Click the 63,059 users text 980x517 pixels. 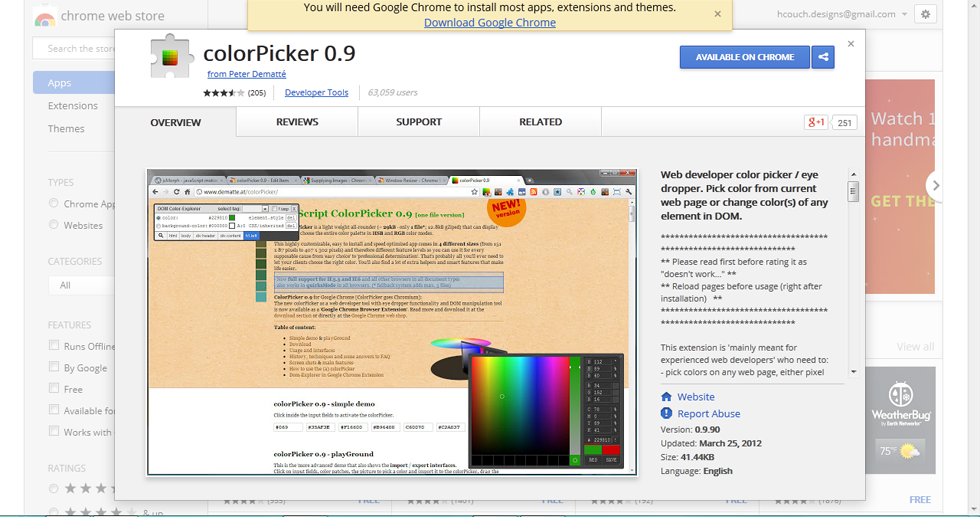[x=392, y=93]
